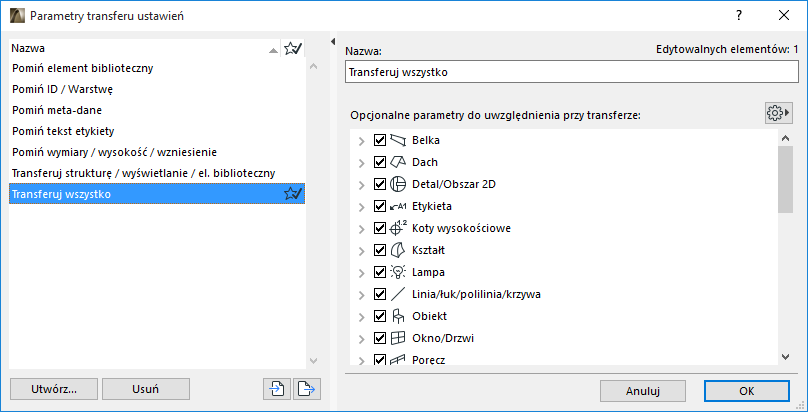808x412 pixels.
Task: Uncheck the Etykieta checkbox
Action: click(x=380, y=206)
